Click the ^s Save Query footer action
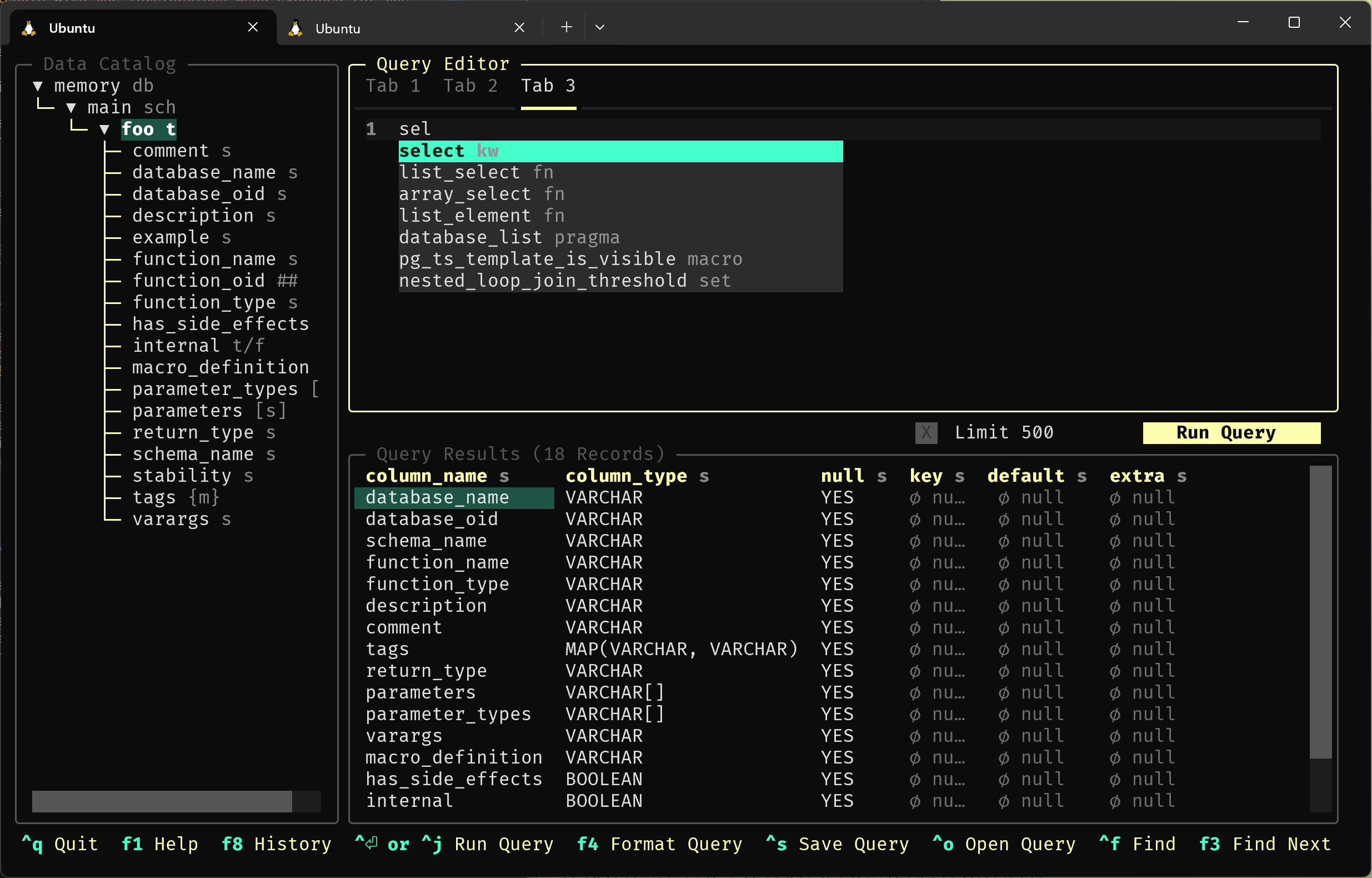Screen dimensions: 1372x878 pos(838,844)
